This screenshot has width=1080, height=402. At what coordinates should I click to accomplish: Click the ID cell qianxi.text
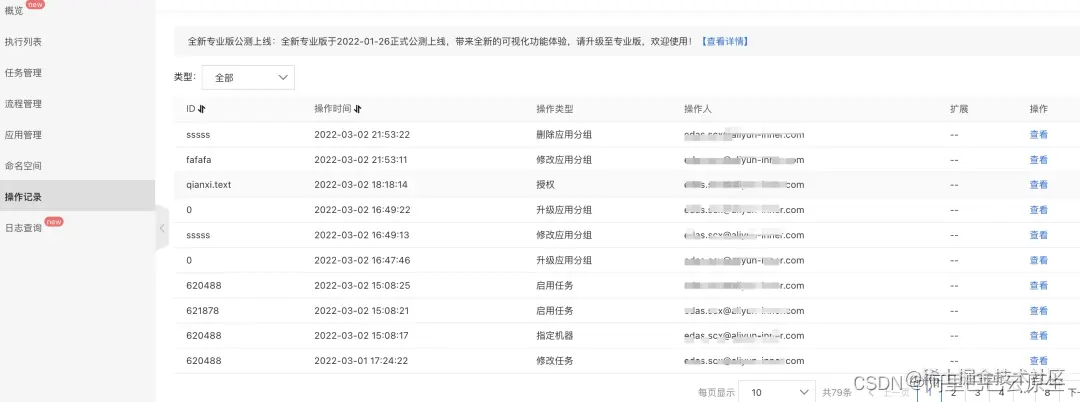tap(209, 184)
